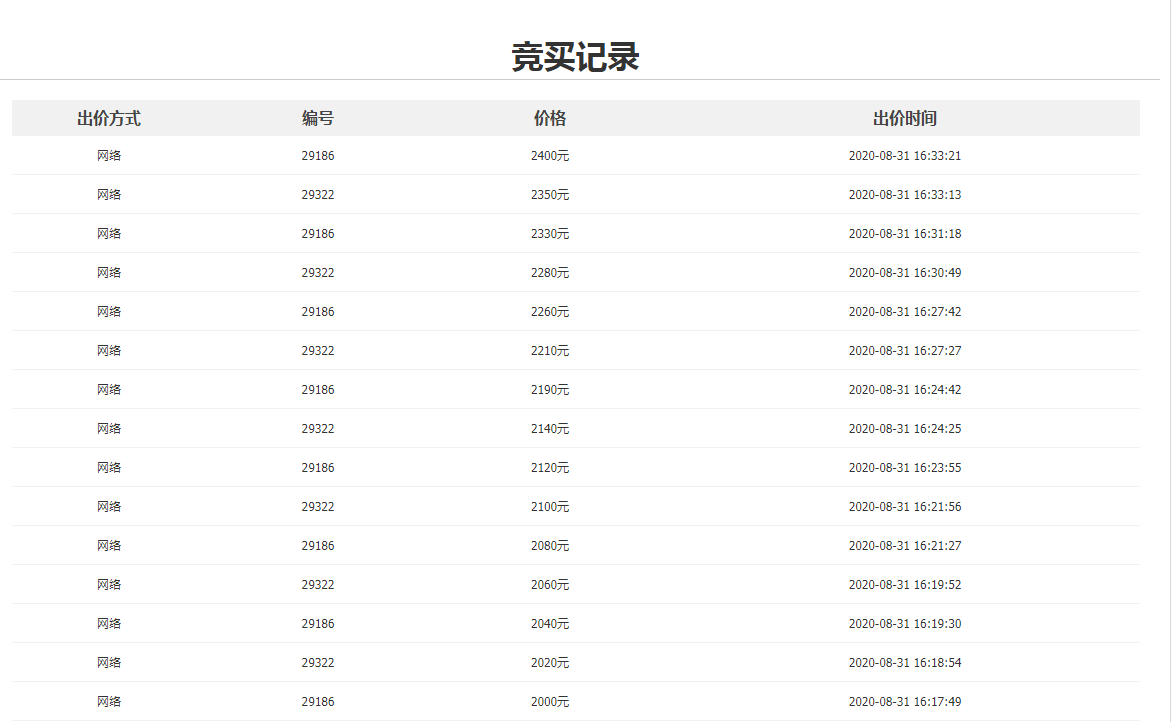Select the top bid row priced 2400元
This screenshot has height=722, width=1171.
click(550, 155)
